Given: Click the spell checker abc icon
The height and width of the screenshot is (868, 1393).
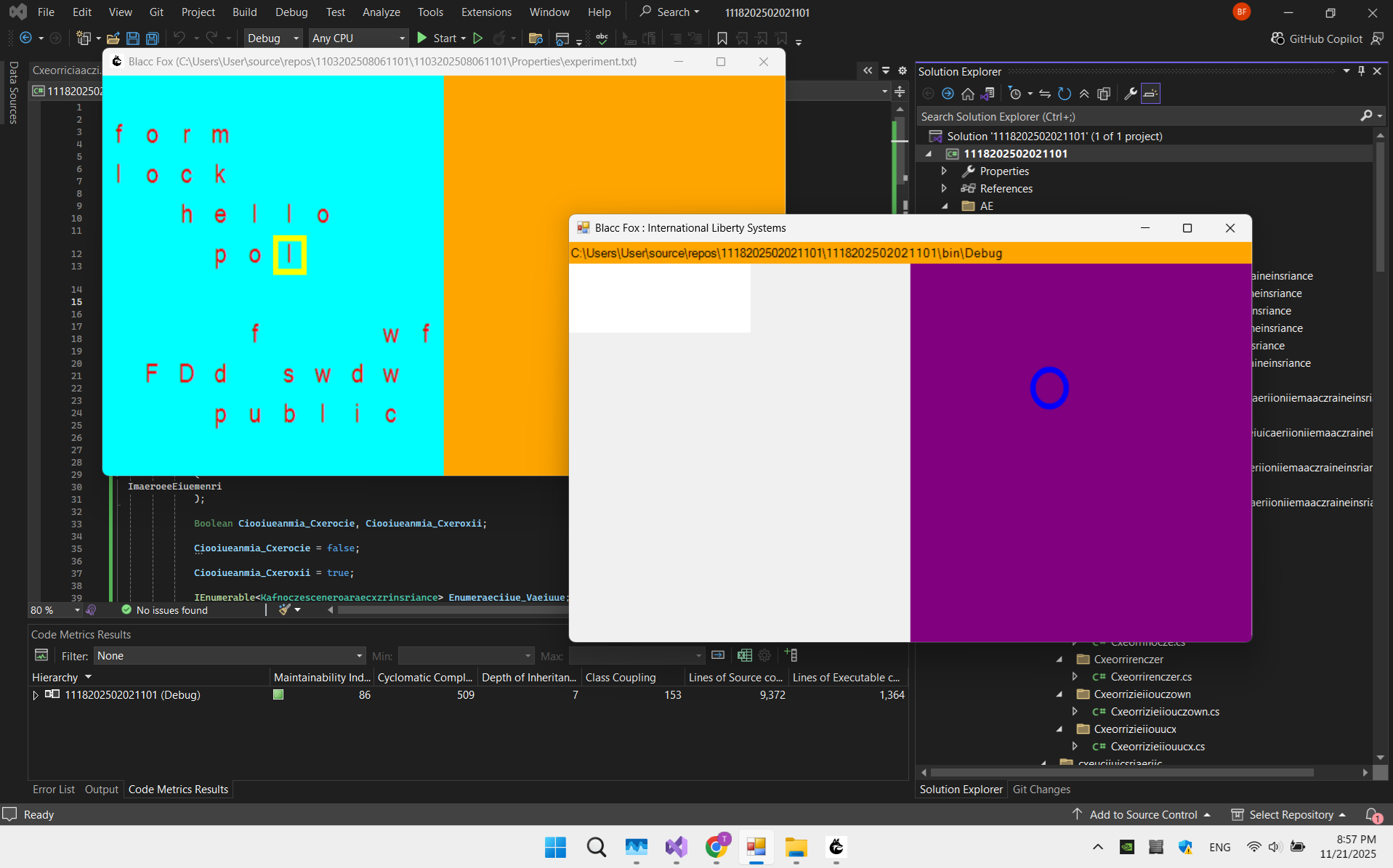Looking at the screenshot, I should click(602, 38).
